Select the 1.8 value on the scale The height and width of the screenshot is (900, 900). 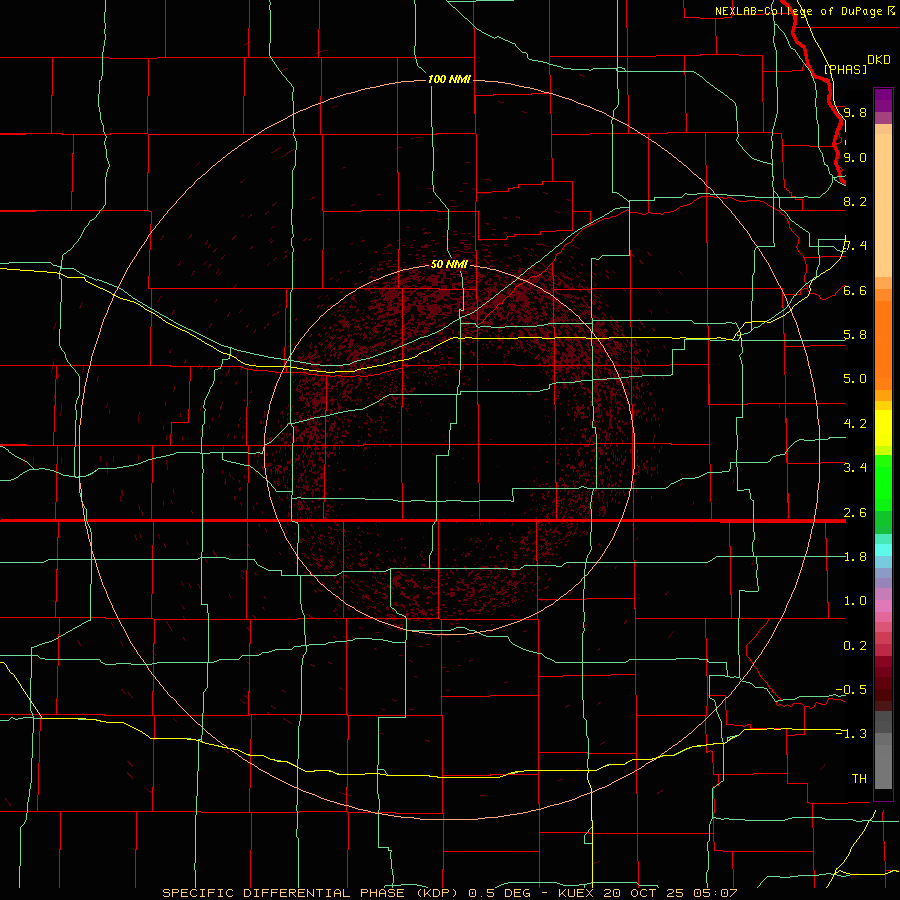click(x=855, y=557)
